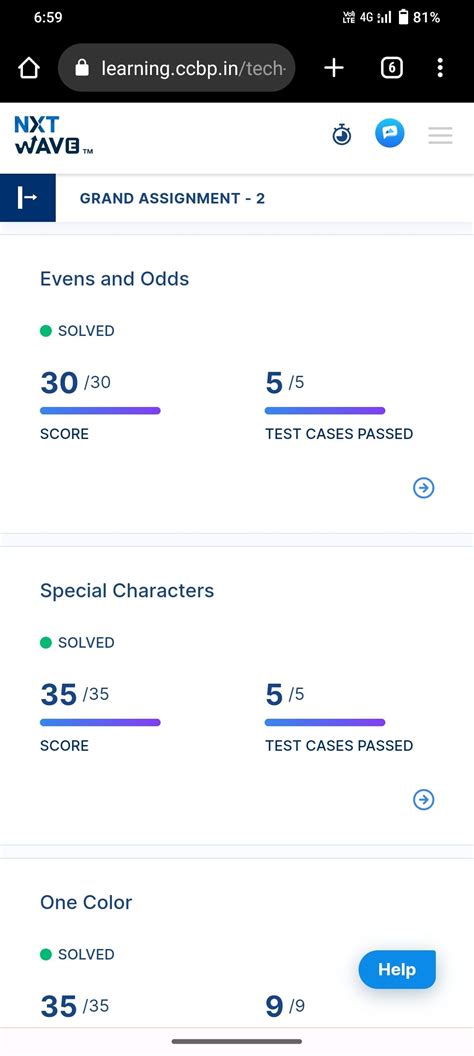
Task: Open the browser three-dot overflow menu
Action: click(x=440, y=68)
